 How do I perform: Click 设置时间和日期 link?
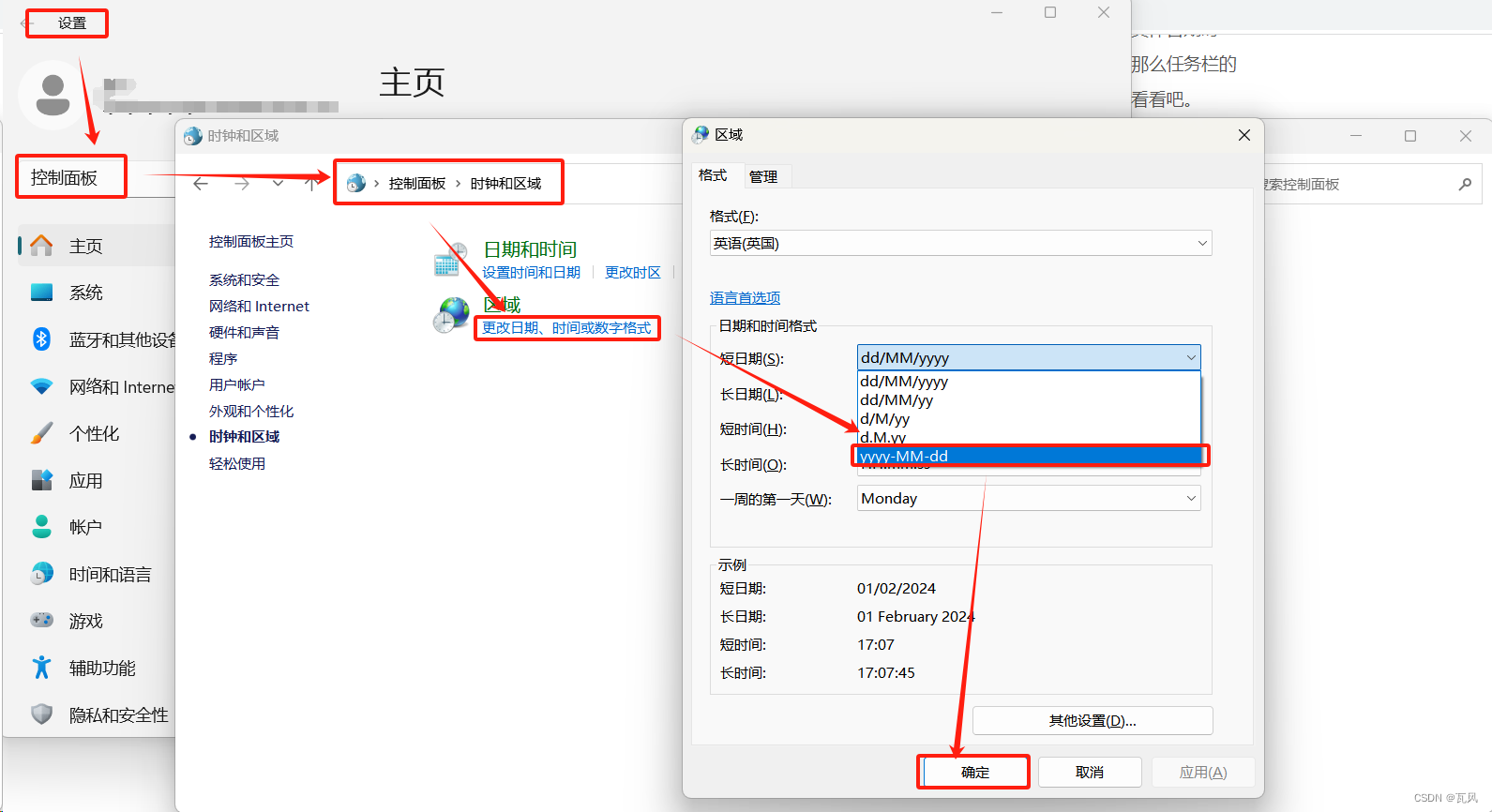531,273
